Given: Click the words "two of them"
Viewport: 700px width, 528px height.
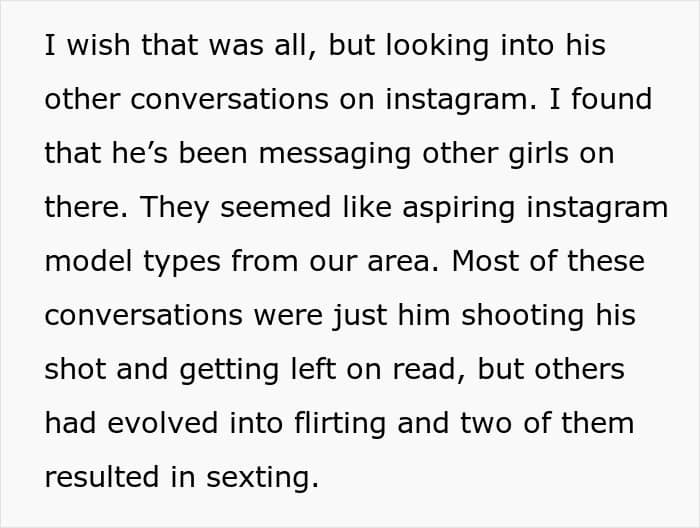Looking at the screenshot, I should (547, 423).
